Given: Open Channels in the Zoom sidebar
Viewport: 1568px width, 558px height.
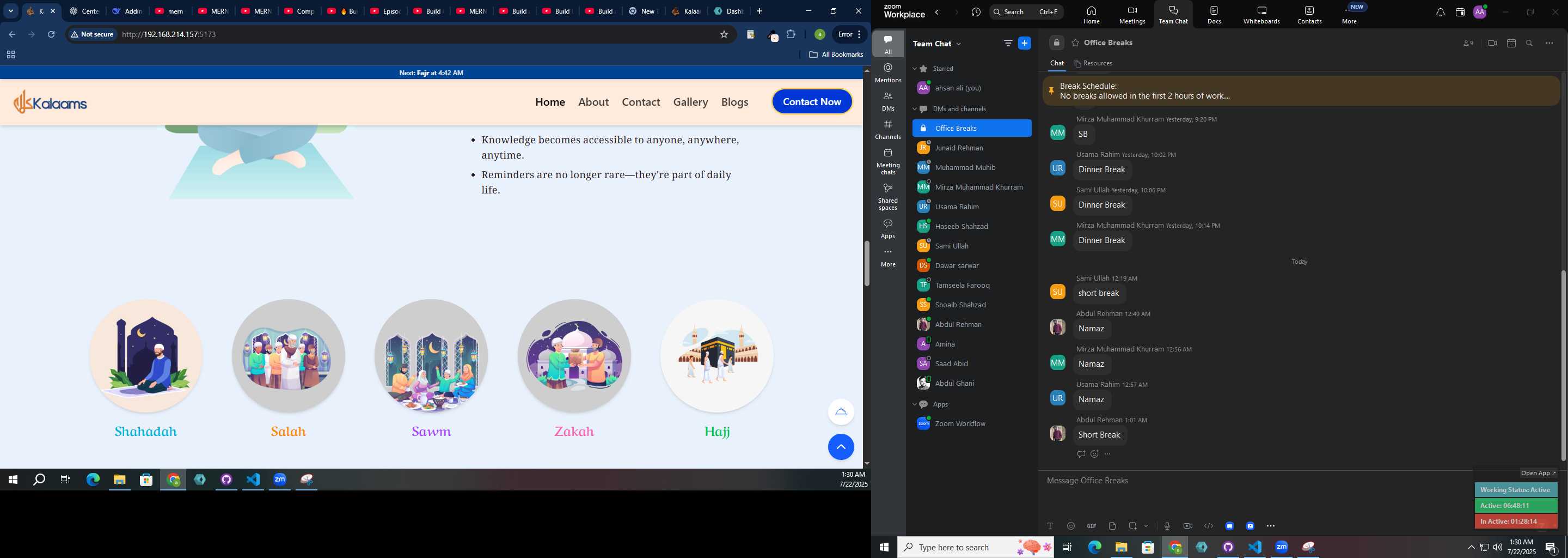Looking at the screenshot, I should pyautogui.click(x=888, y=130).
